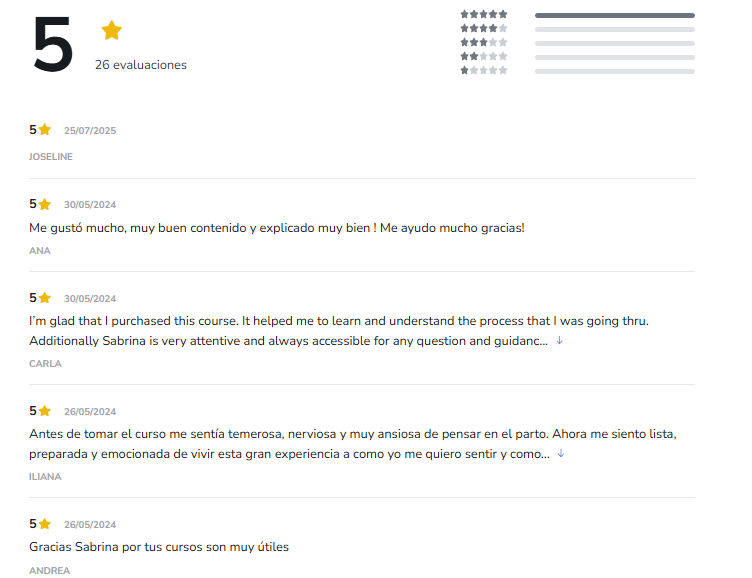Click the star on Iliana's review

[x=45, y=411]
